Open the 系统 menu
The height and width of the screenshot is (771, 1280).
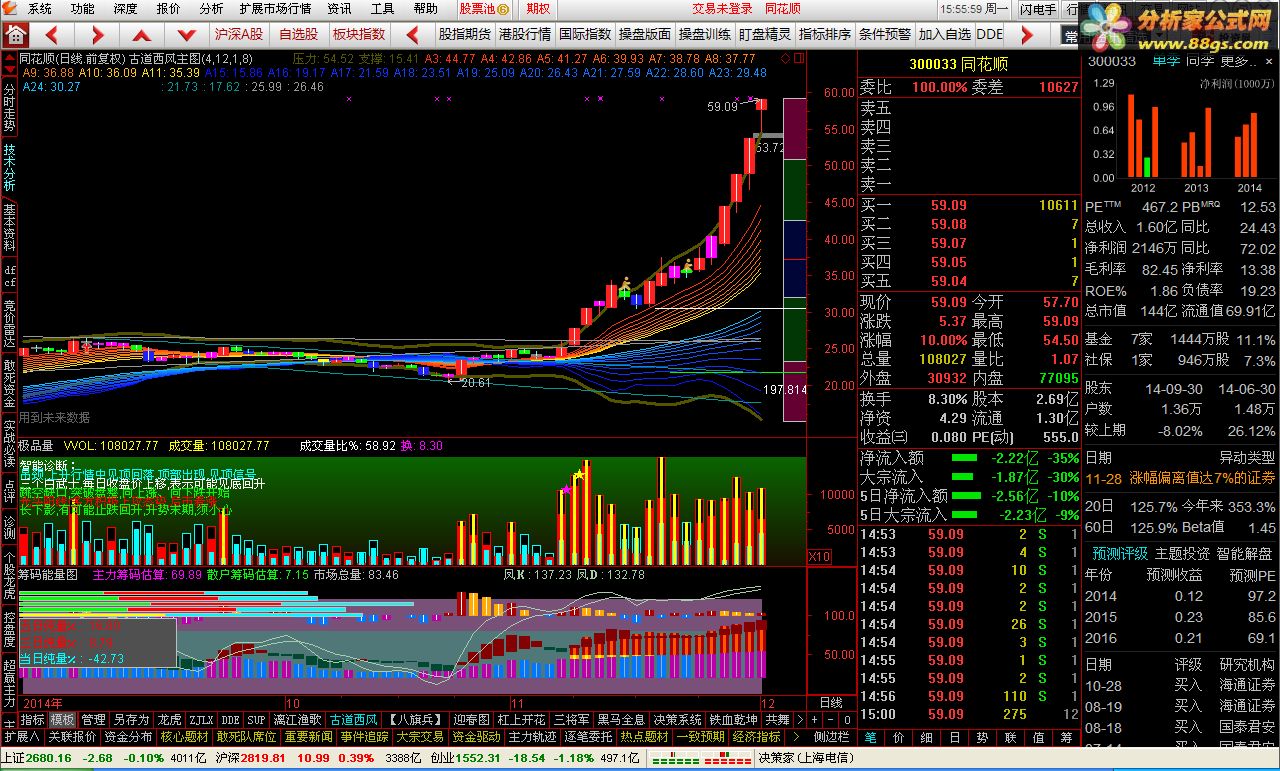(x=40, y=9)
